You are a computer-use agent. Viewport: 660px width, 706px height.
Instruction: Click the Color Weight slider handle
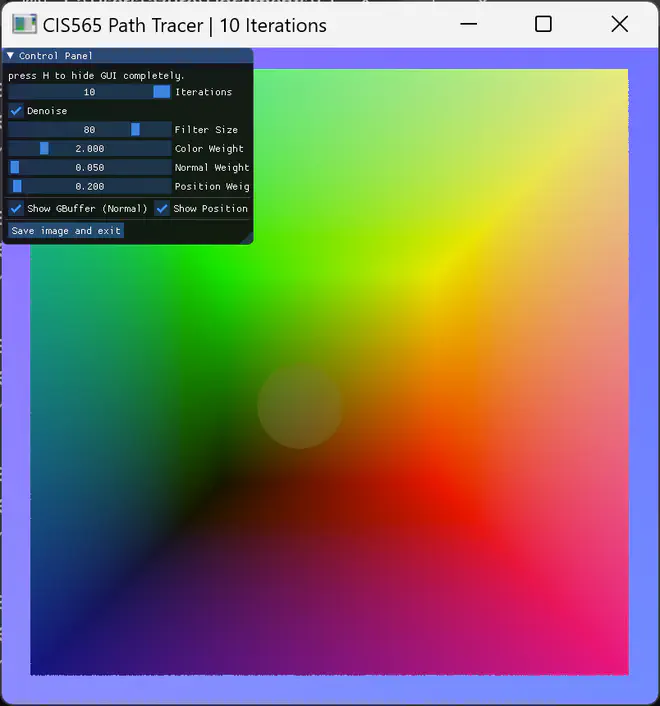44,149
